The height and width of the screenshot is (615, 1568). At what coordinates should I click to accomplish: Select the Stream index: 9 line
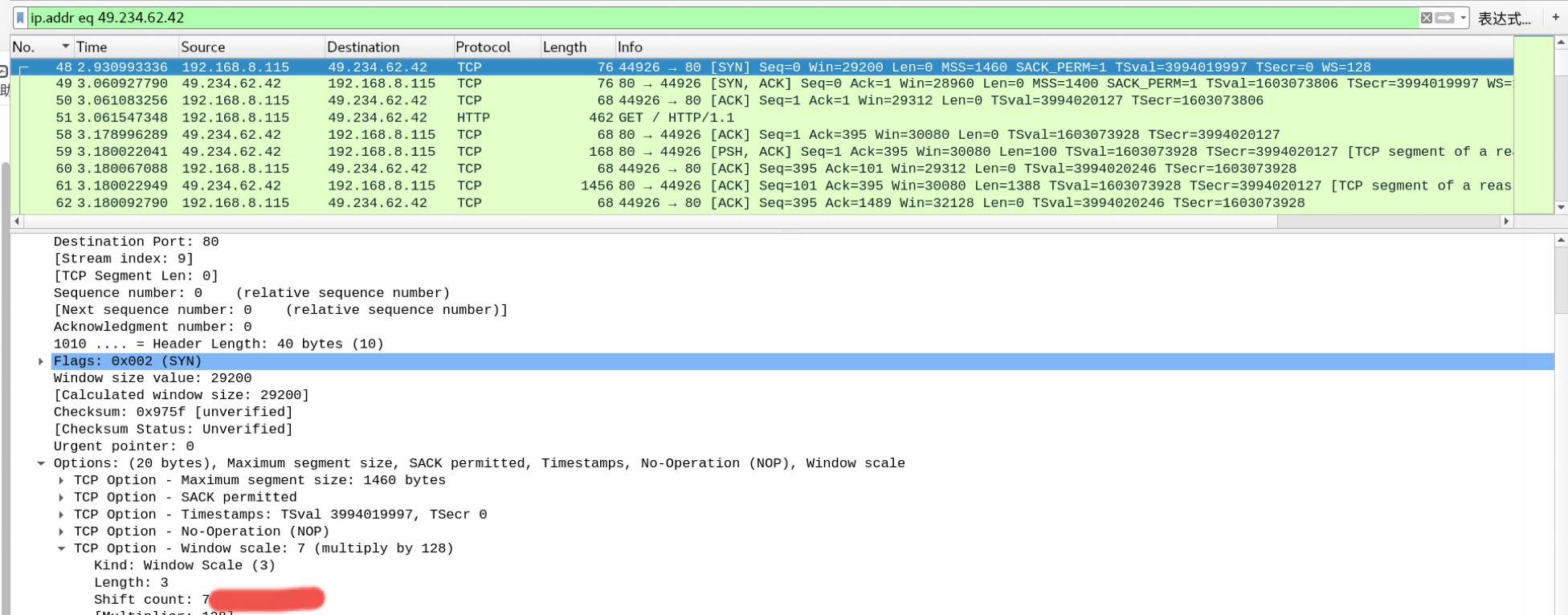coord(124,259)
